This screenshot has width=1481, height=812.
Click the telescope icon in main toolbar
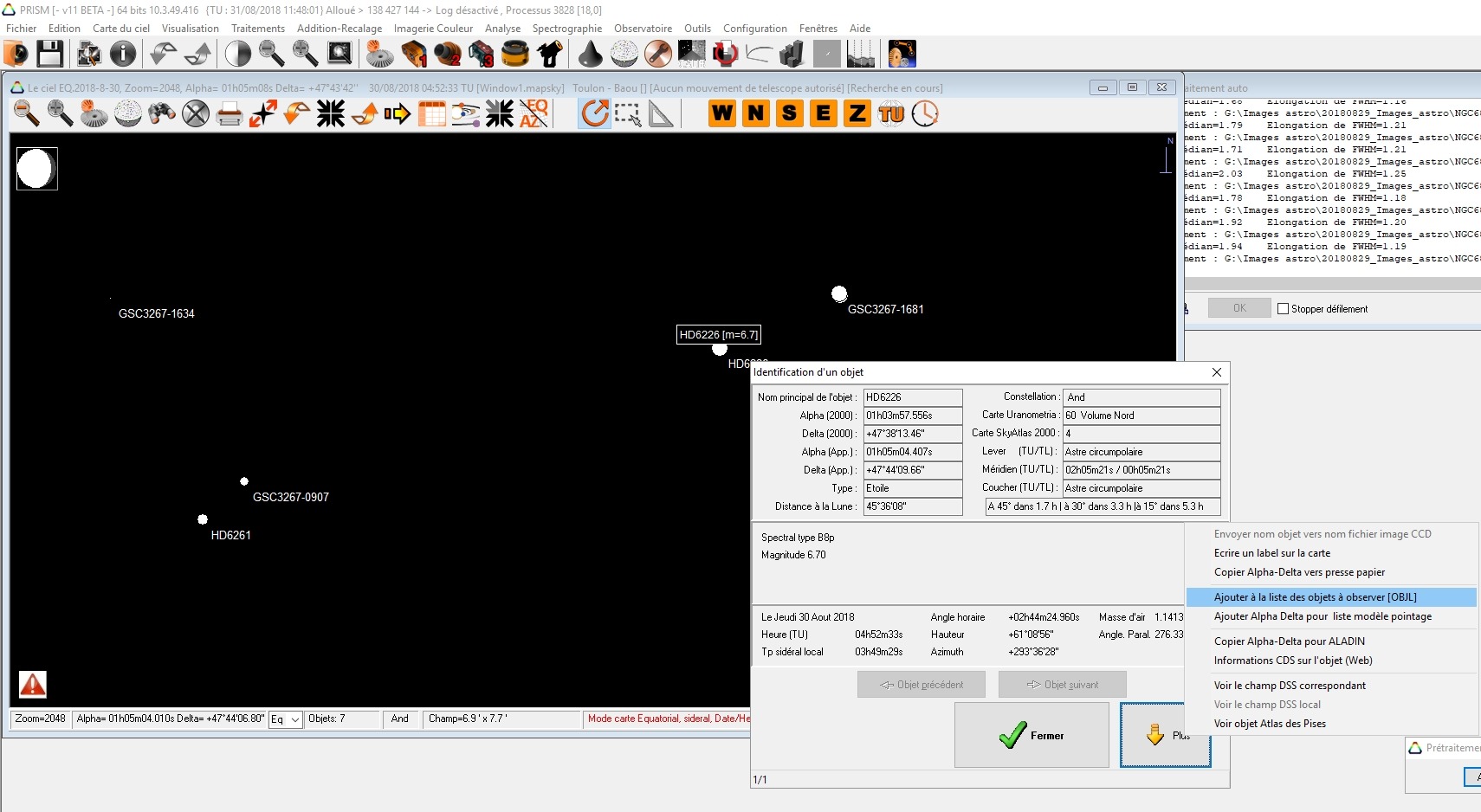[x=550, y=54]
